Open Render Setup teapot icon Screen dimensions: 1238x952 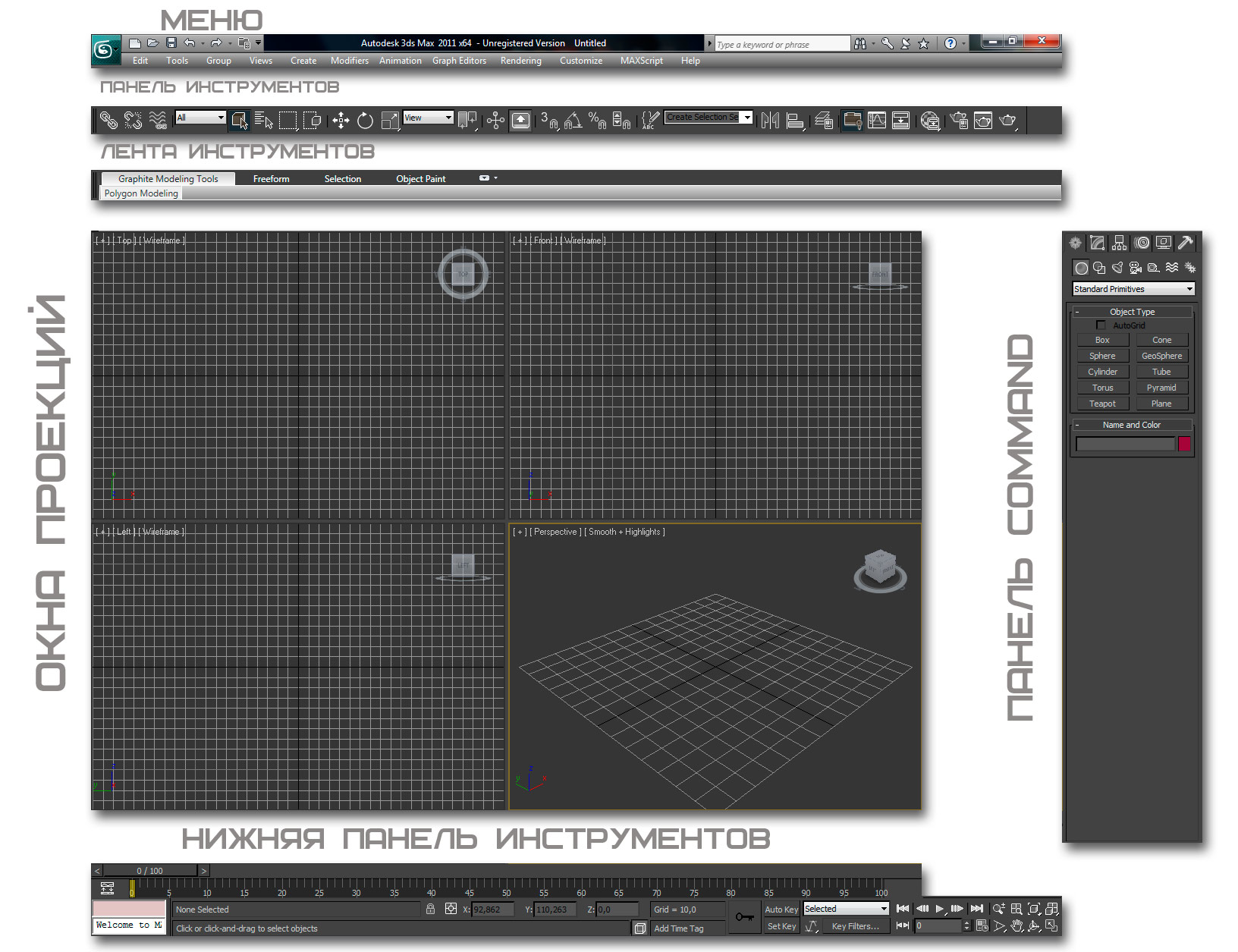pos(959,120)
